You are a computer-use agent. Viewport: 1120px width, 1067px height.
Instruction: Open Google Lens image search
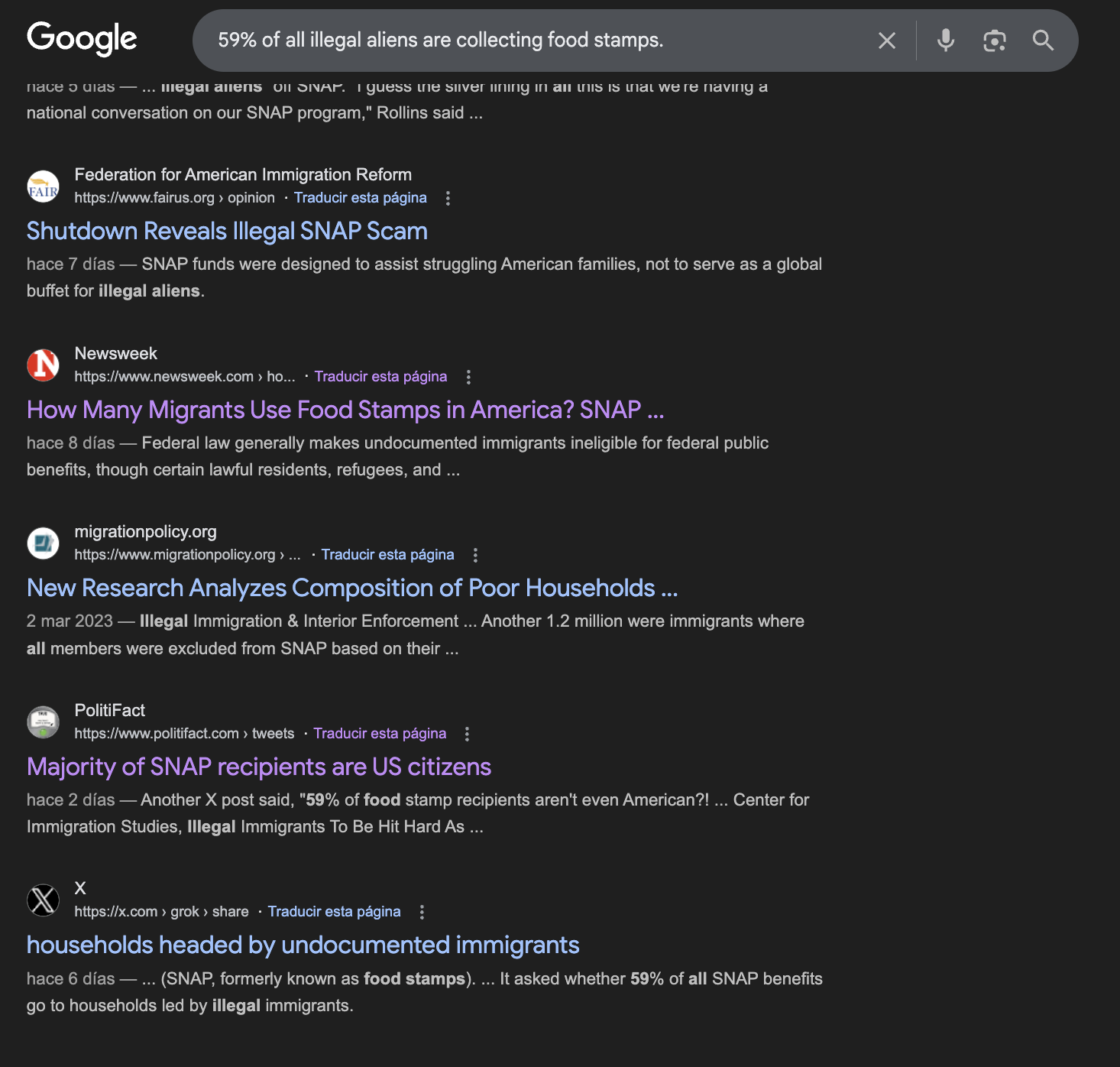994,41
